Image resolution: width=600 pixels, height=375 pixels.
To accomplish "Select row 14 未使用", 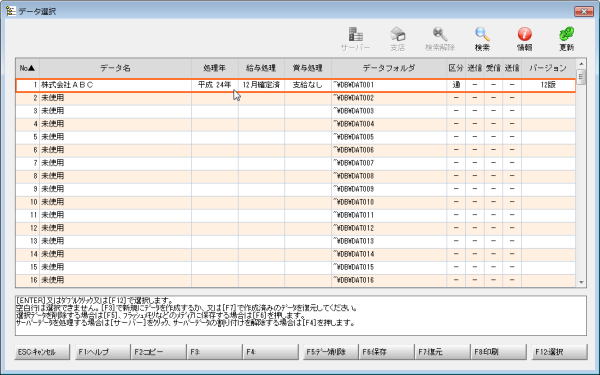I will (x=295, y=254).
